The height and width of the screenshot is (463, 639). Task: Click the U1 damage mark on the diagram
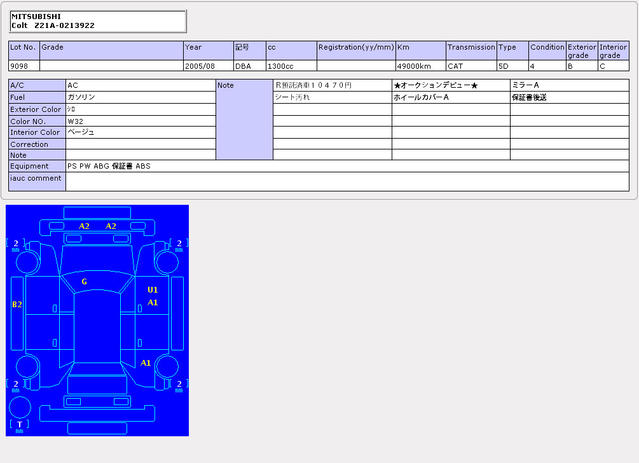coord(152,290)
